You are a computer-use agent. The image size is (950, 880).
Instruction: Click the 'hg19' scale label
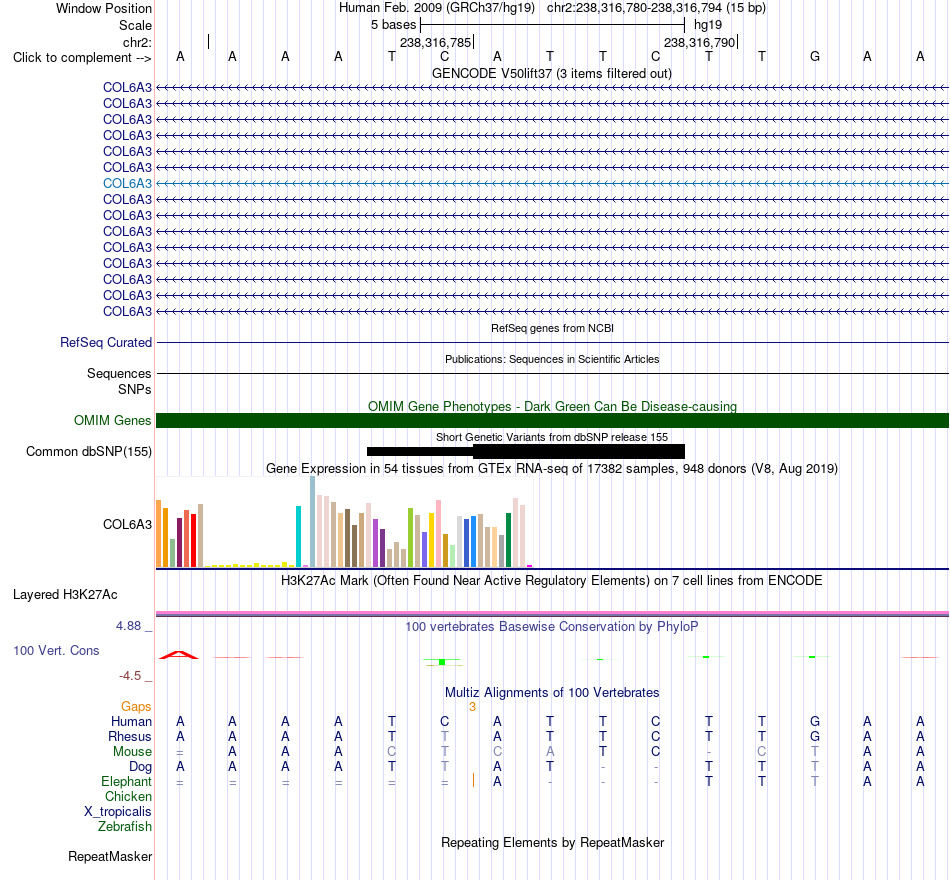click(708, 25)
